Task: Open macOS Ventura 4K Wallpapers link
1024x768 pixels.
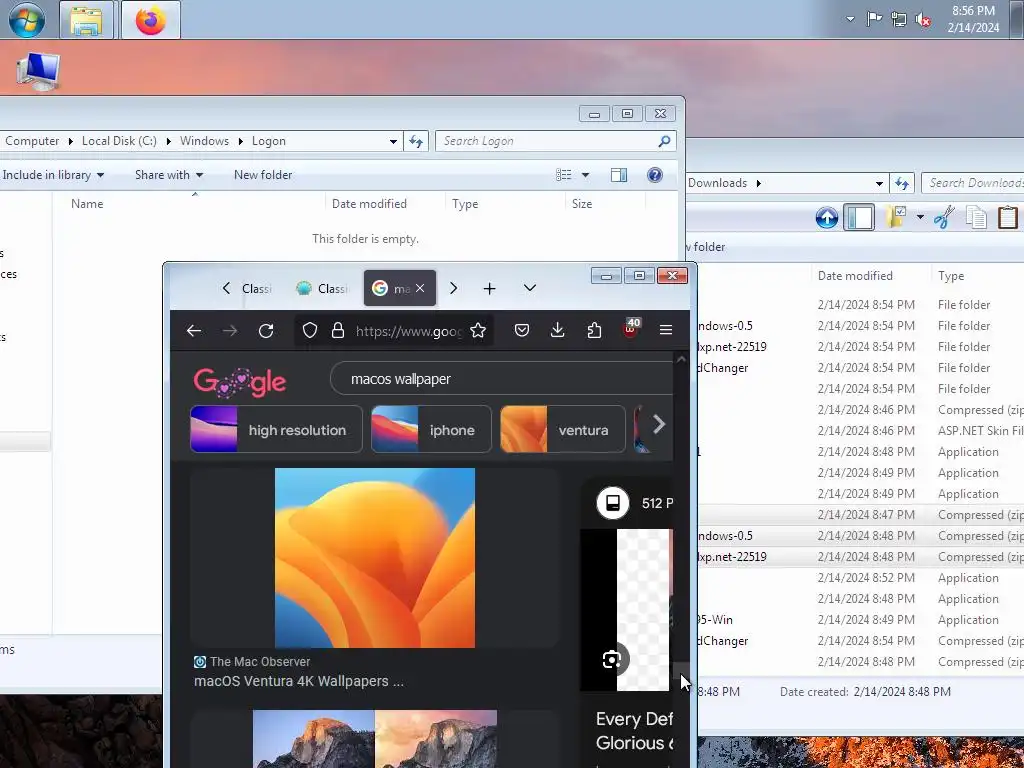Action: tap(298, 681)
